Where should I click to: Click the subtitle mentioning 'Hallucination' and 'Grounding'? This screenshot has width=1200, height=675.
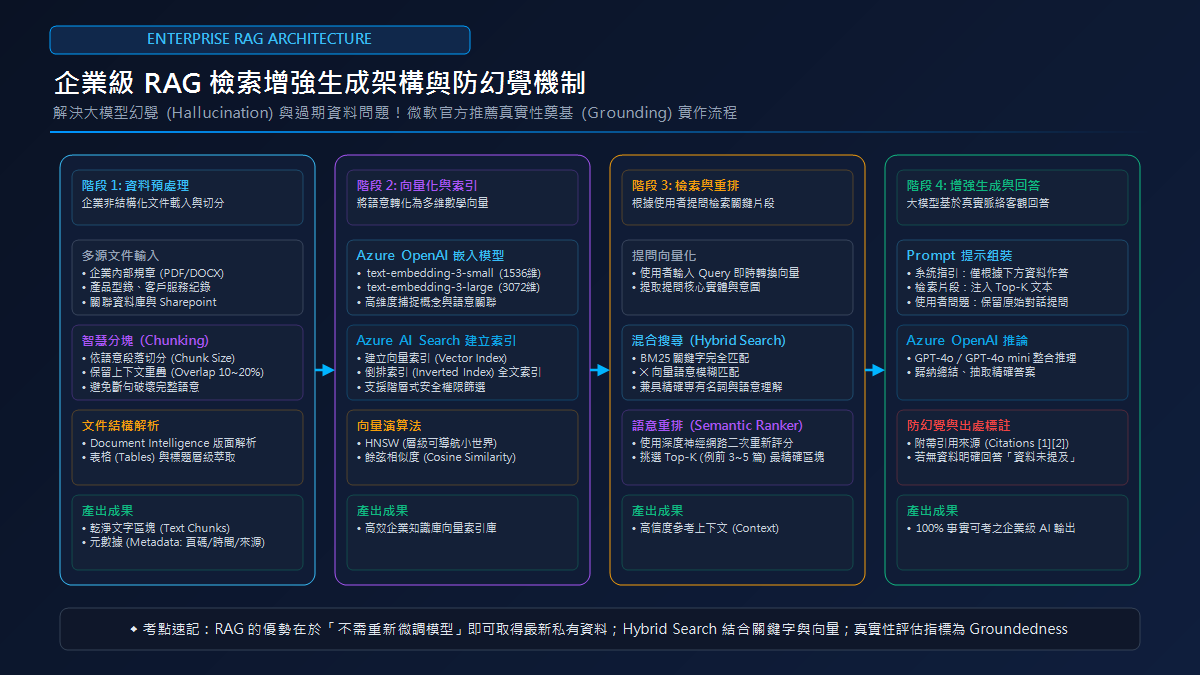[x=395, y=113]
